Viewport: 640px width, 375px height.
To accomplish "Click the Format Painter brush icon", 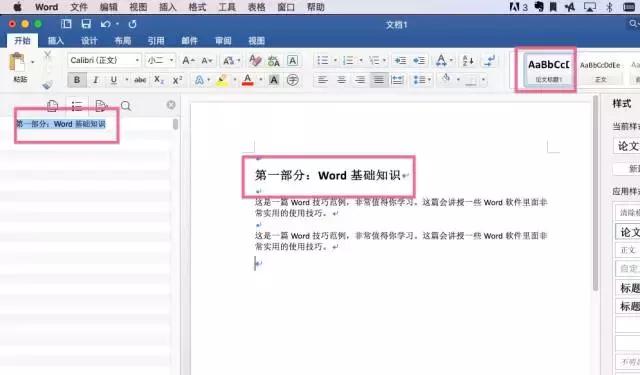I will coord(47,84).
